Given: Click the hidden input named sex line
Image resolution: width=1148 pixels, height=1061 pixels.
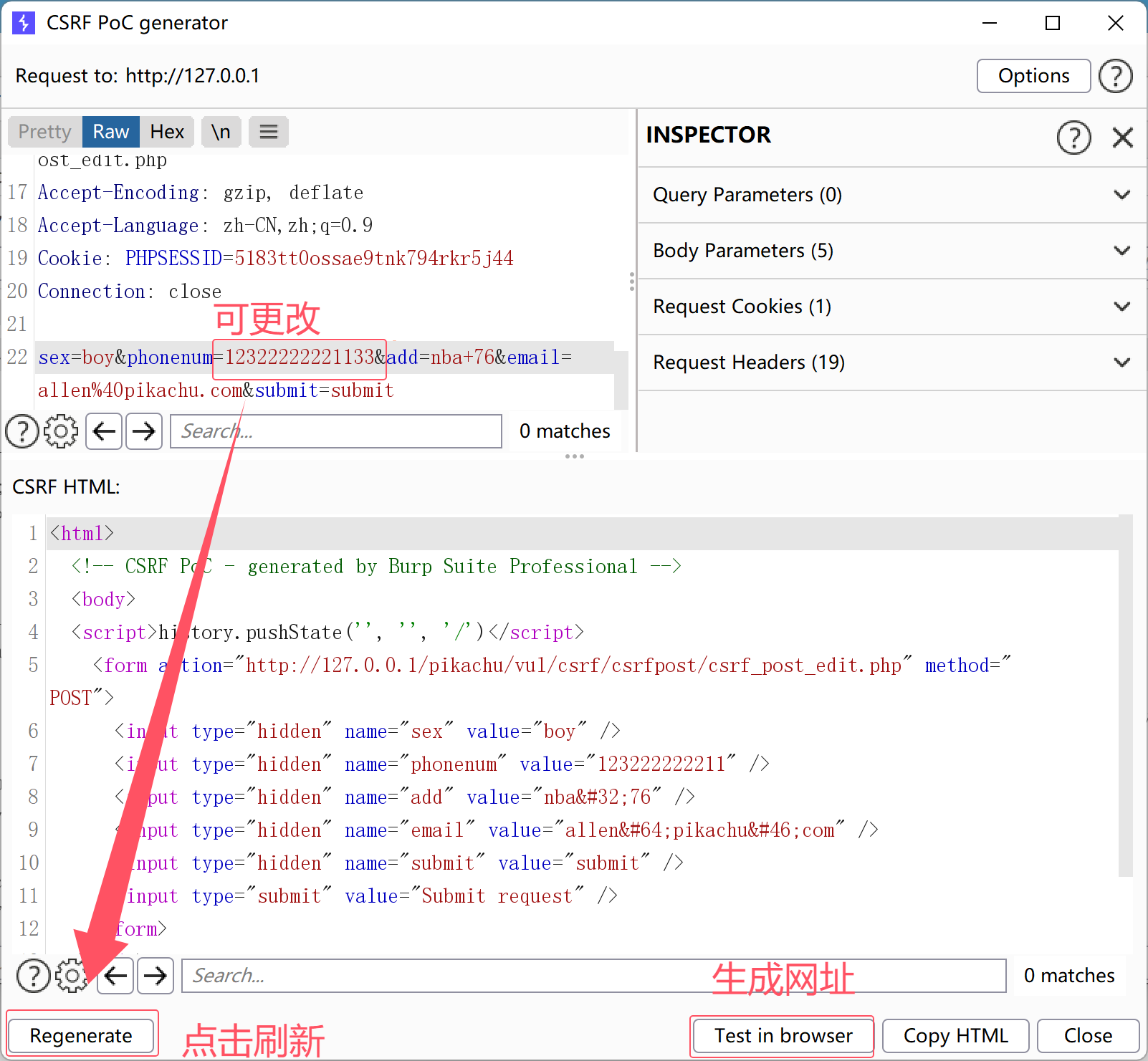Looking at the screenshot, I should click(x=368, y=731).
